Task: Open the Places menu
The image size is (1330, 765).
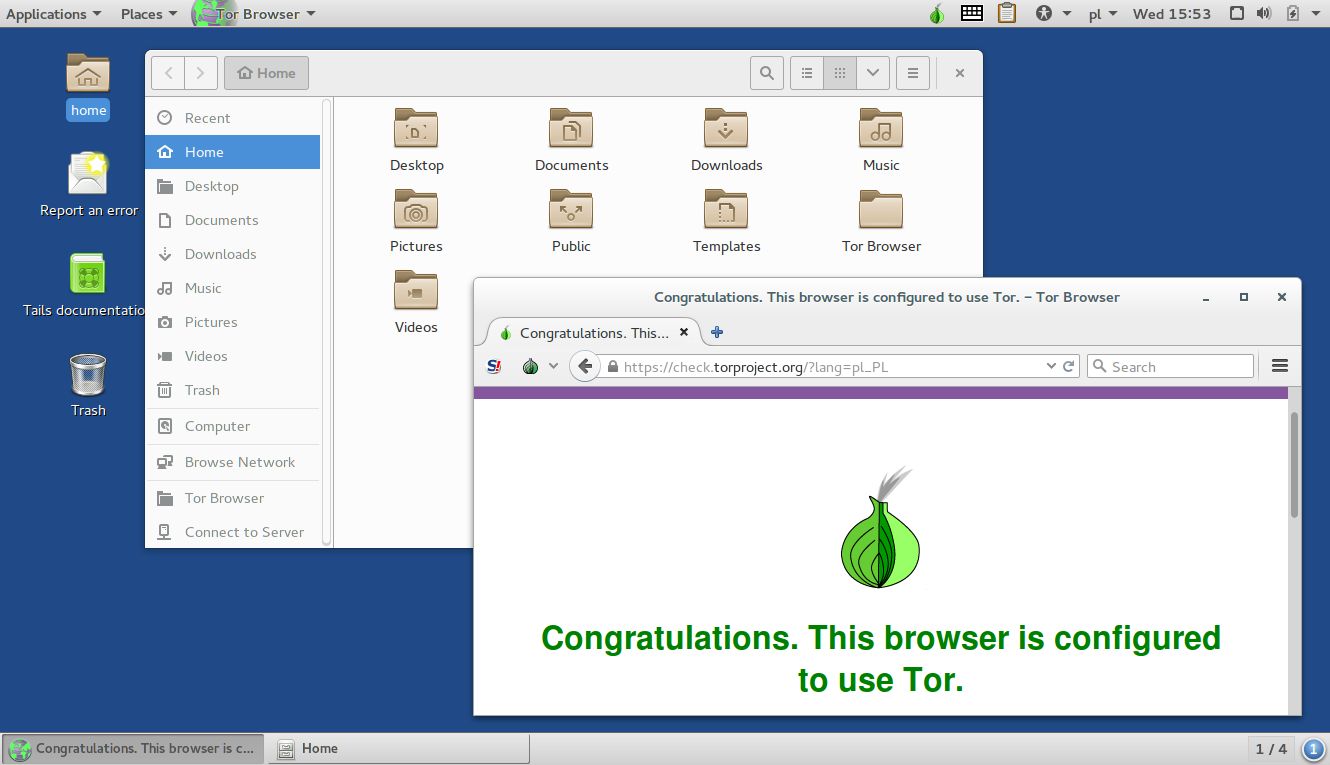Action: [149, 14]
